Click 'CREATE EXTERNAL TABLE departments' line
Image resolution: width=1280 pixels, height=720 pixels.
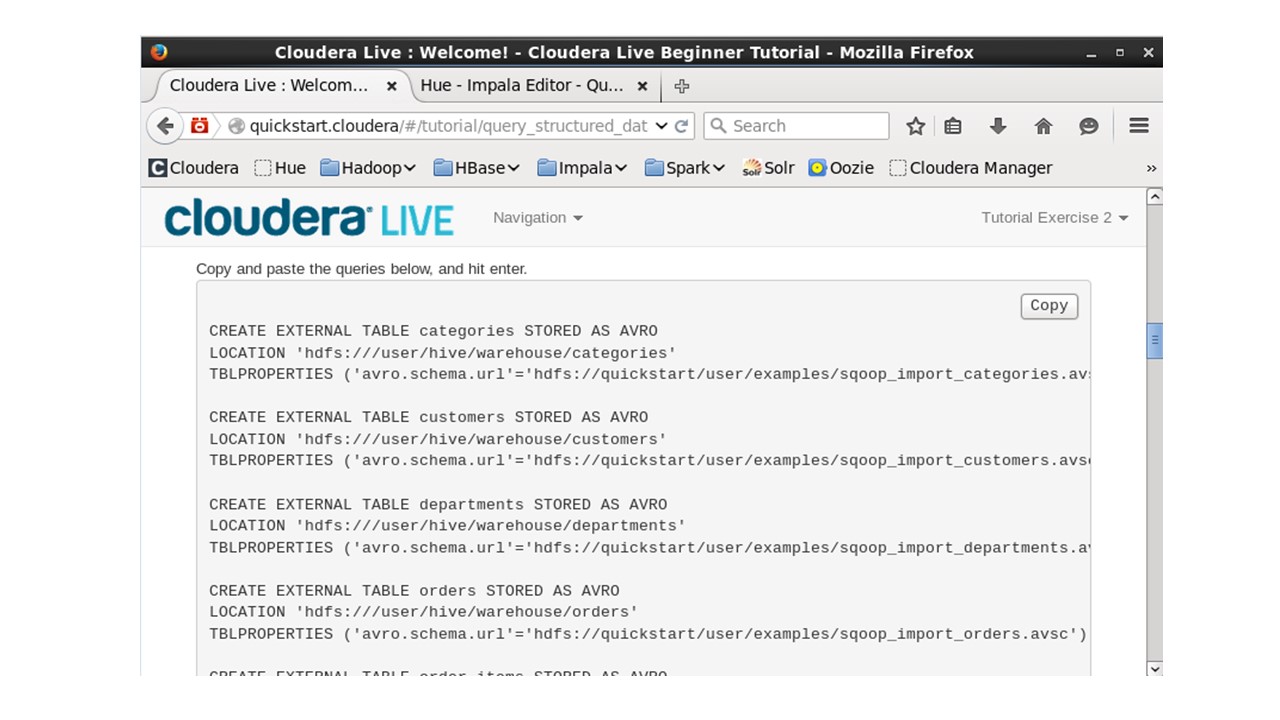(x=438, y=504)
